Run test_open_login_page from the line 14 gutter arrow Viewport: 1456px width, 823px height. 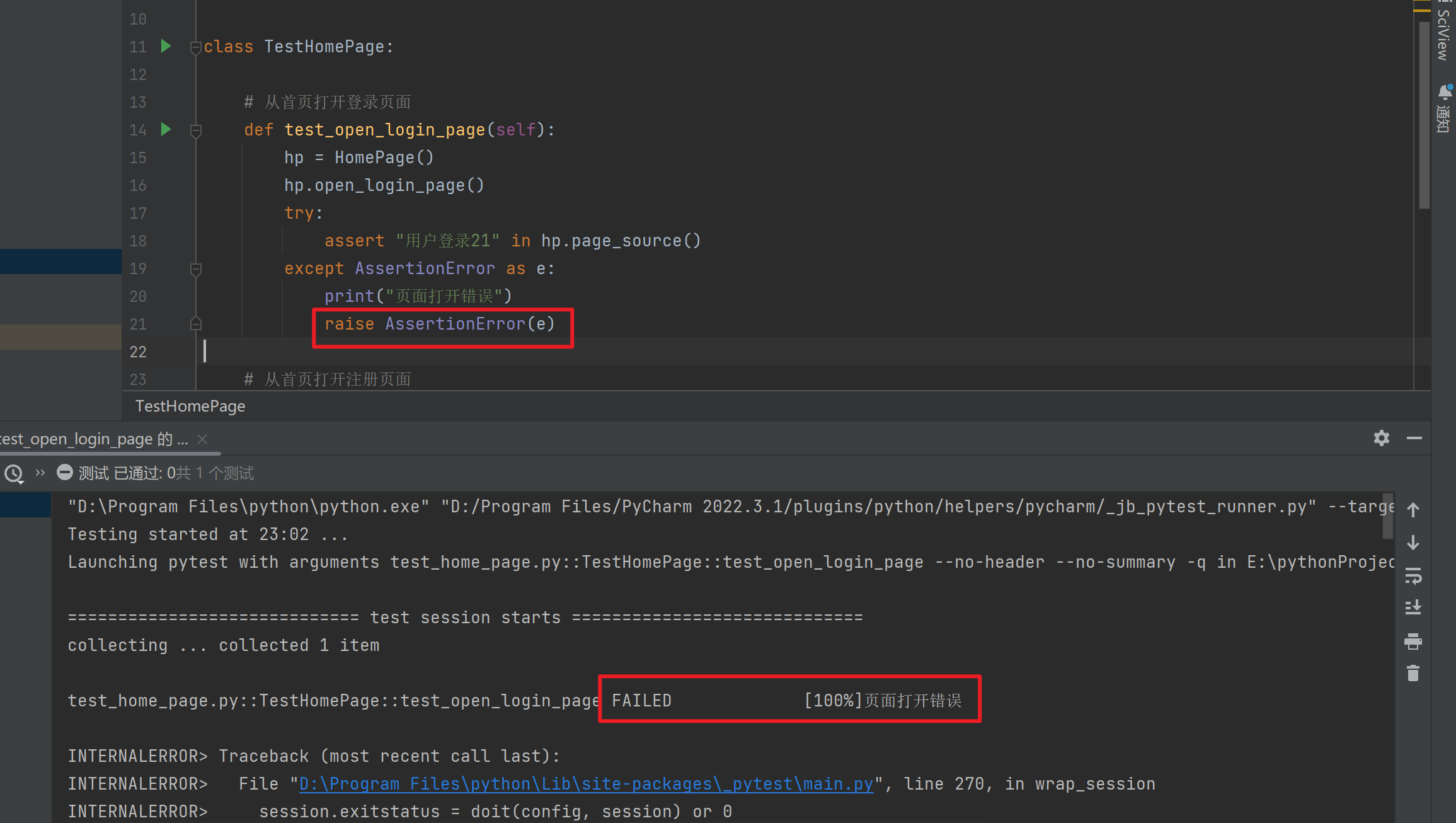[166, 129]
